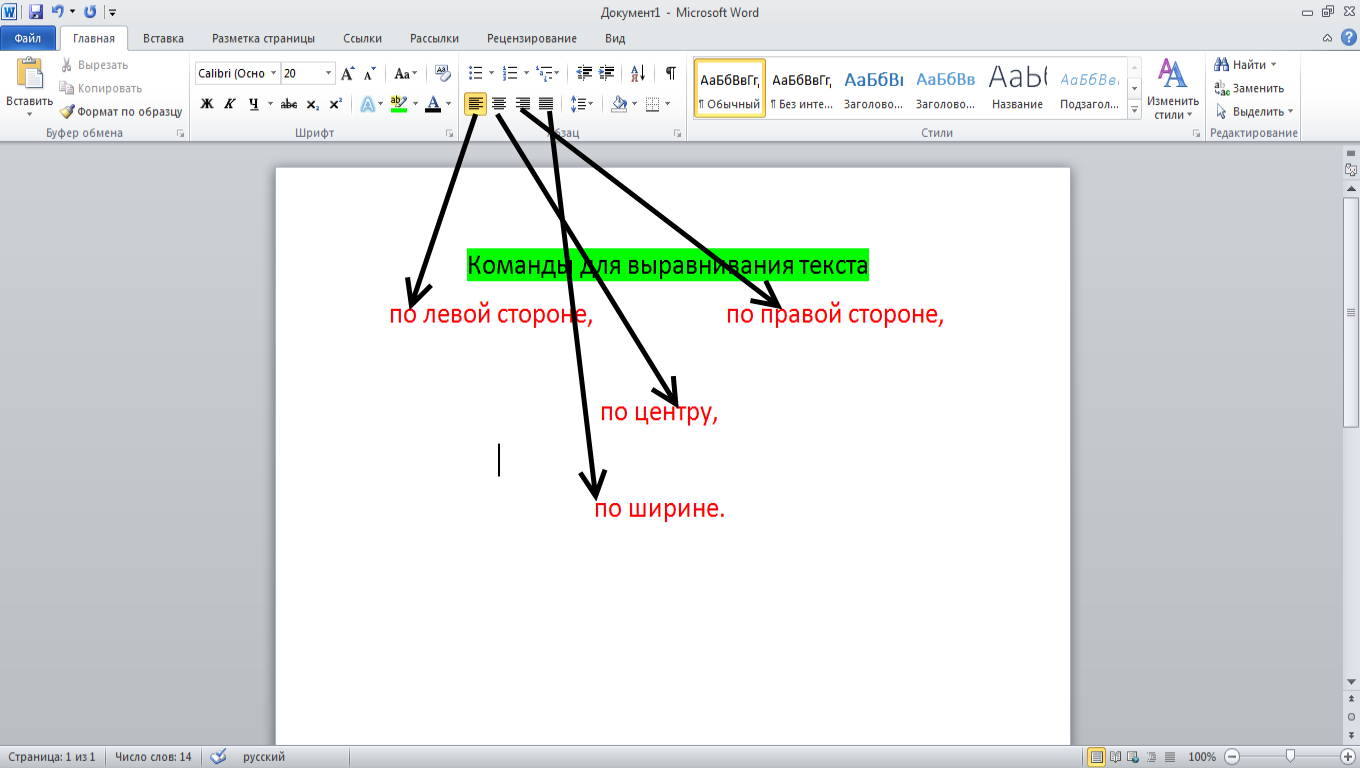The height and width of the screenshot is (768, 1360).
Task: Open Word Help question mark
Action: [x=1348, y=38]
